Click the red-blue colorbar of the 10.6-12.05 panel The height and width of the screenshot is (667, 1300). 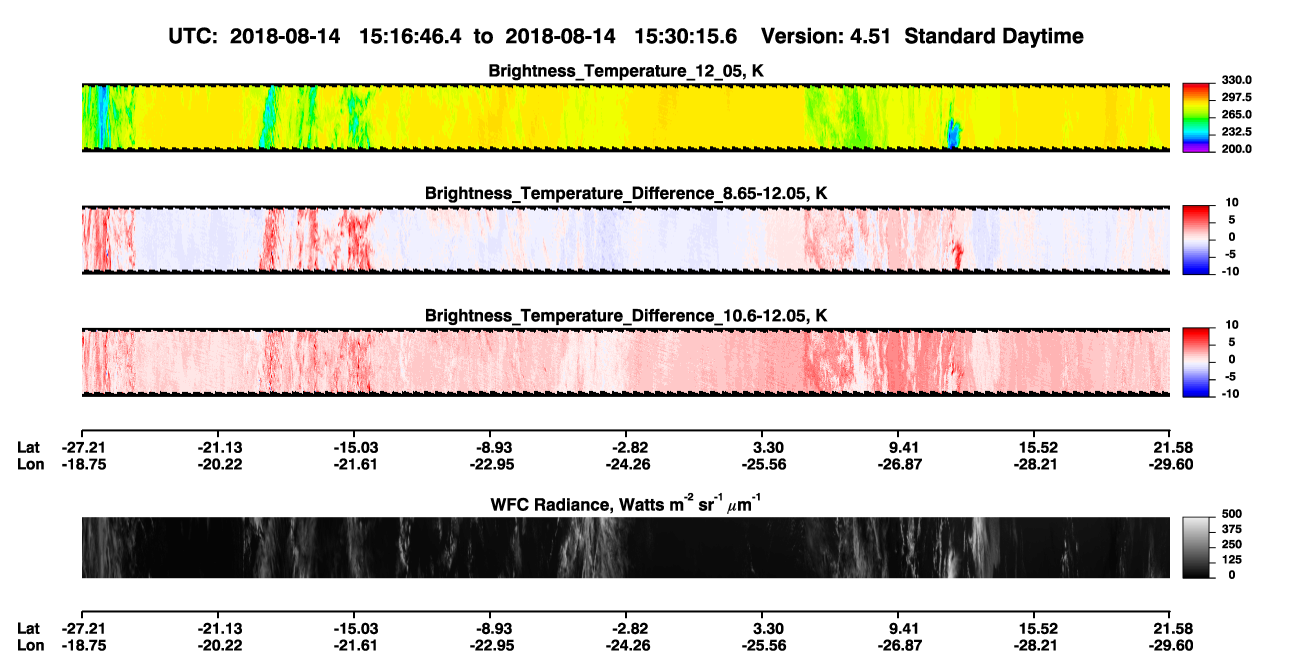tap(1196, 360)
